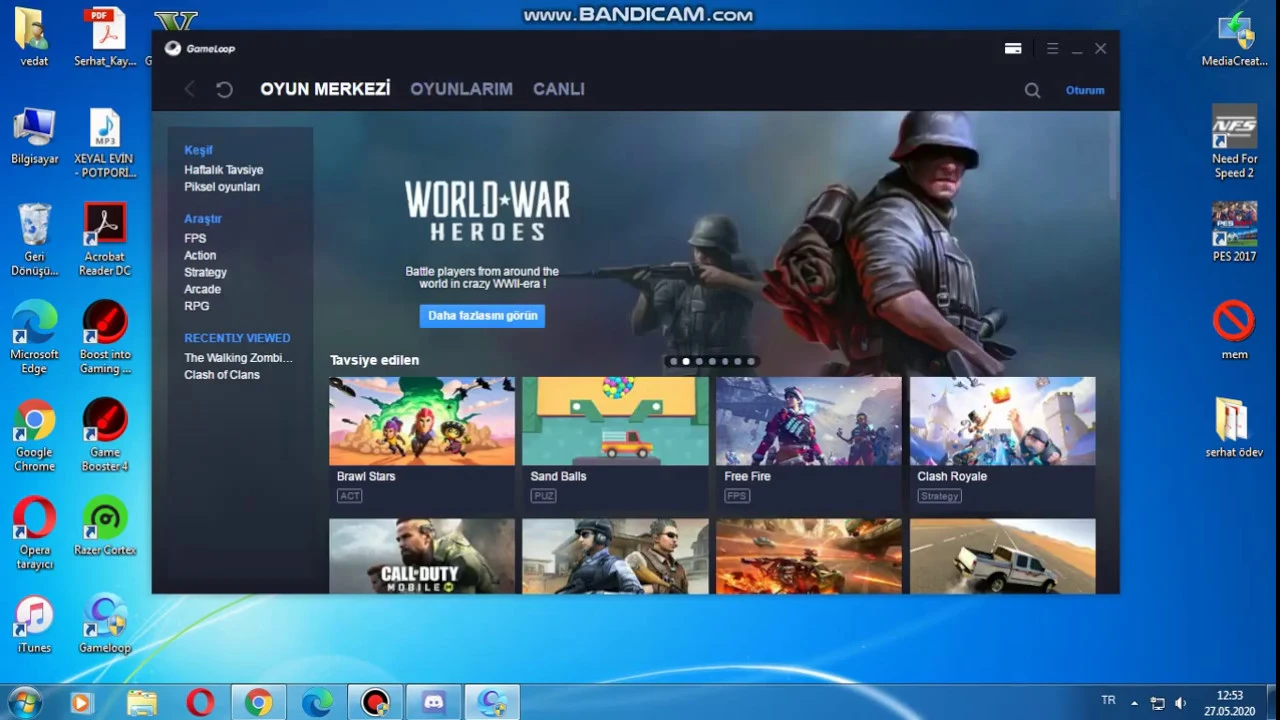Click Discord in the taskbar
Screen dimensions: 1280x720
coord(434,702)
